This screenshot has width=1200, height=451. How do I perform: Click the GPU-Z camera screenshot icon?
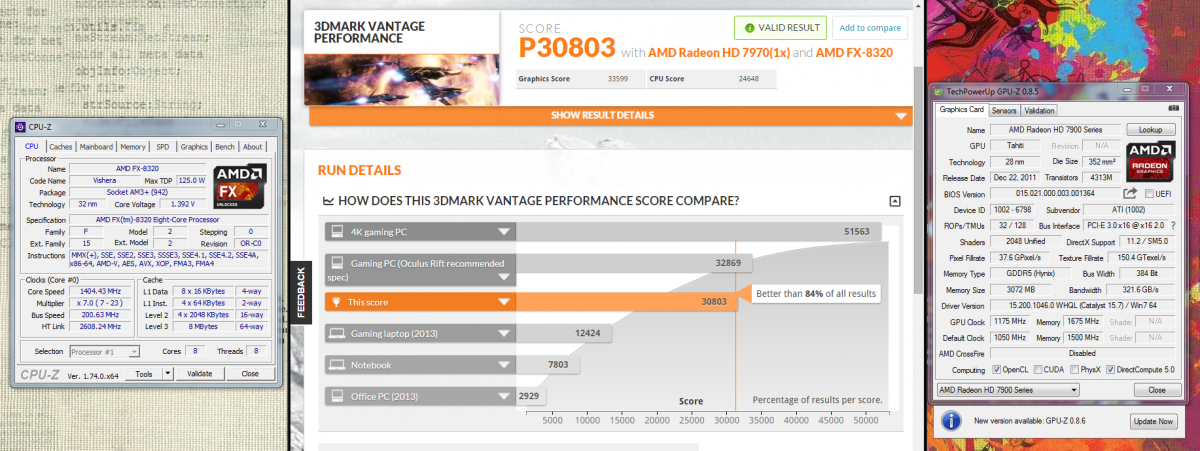coord(1173,108)
